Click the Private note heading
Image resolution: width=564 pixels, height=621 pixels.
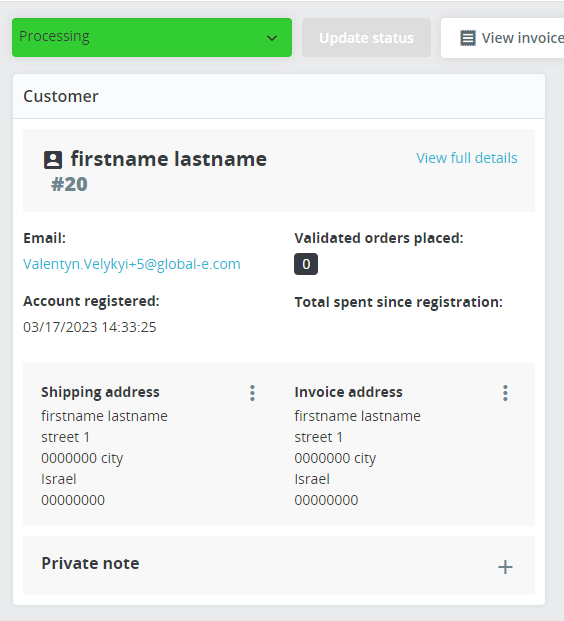[x=90, y=563]
